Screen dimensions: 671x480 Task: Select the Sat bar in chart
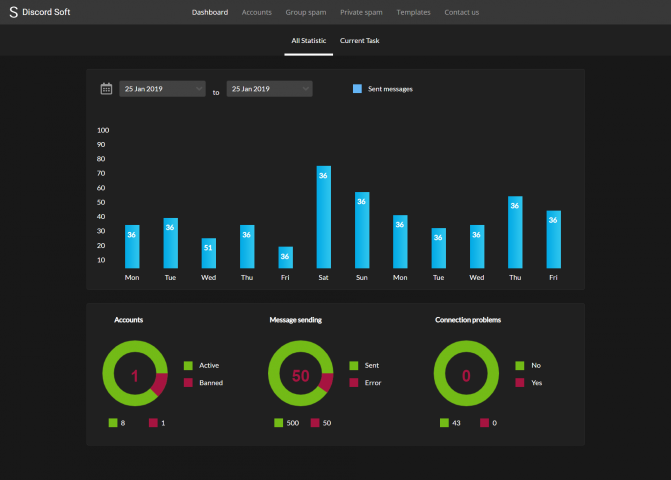[x=324, y=217]
